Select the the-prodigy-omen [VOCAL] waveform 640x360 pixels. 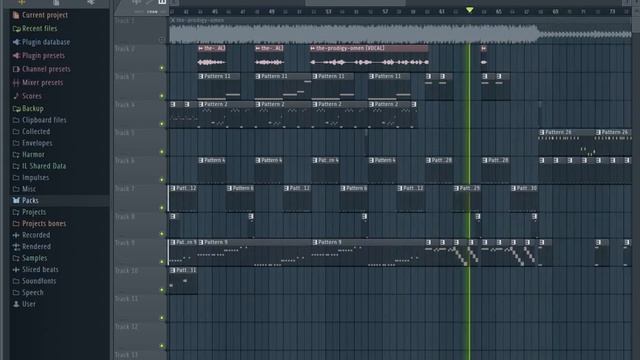[369, 62]
